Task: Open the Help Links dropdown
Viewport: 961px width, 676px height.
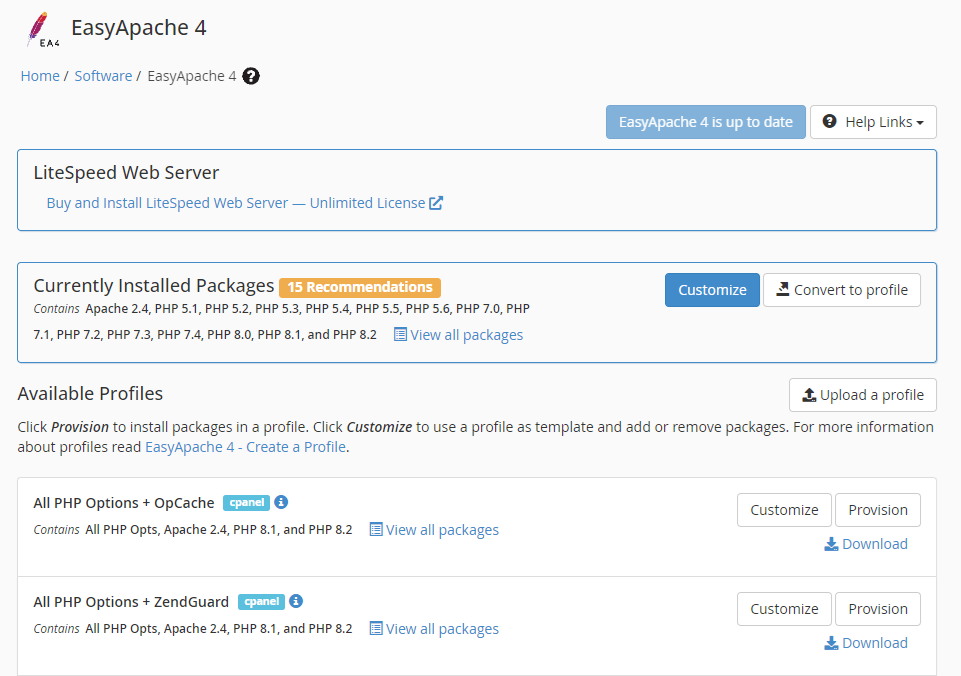Action: [873, 122]
